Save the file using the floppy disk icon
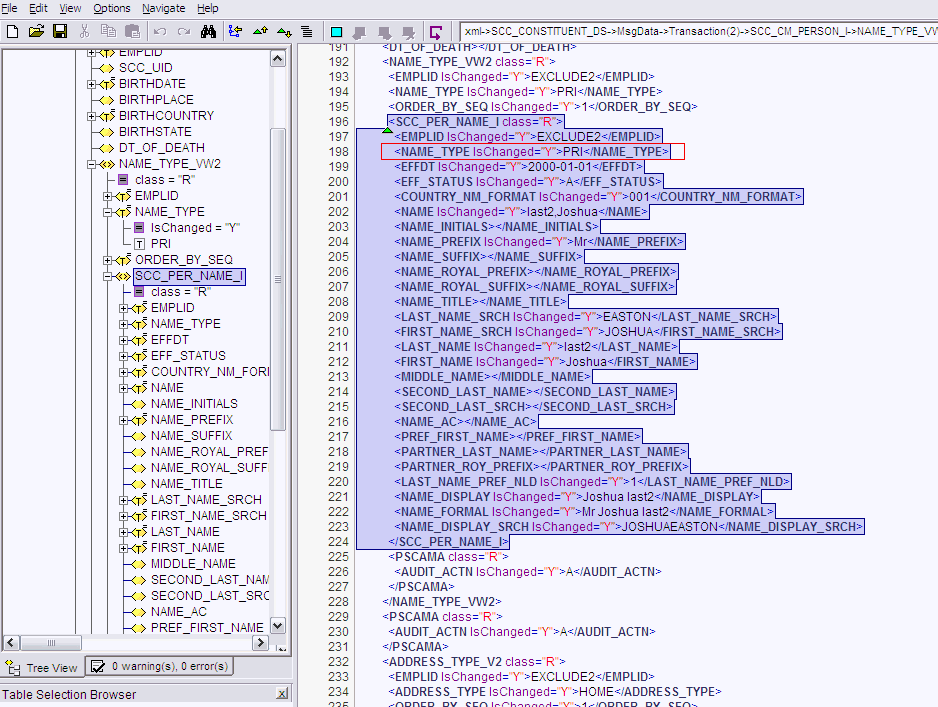Image resolution: width=938 pixels, height=707 pixels. 59,32
